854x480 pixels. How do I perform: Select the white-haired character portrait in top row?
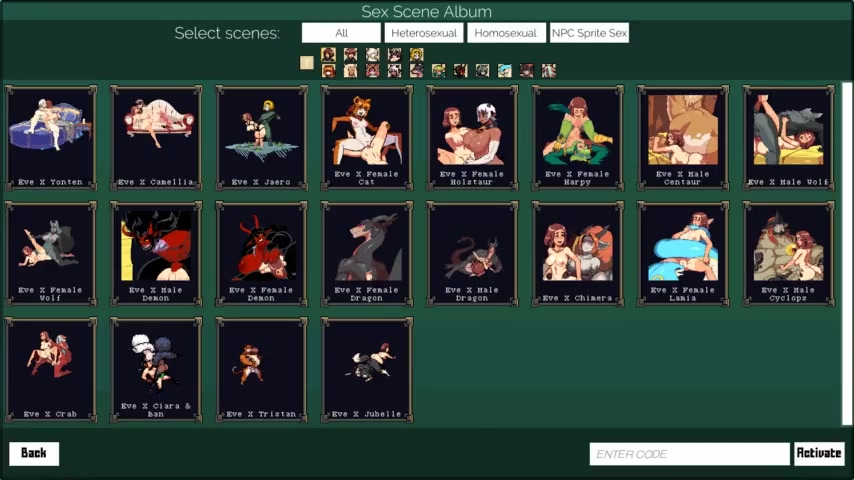[x=372, y=55]
